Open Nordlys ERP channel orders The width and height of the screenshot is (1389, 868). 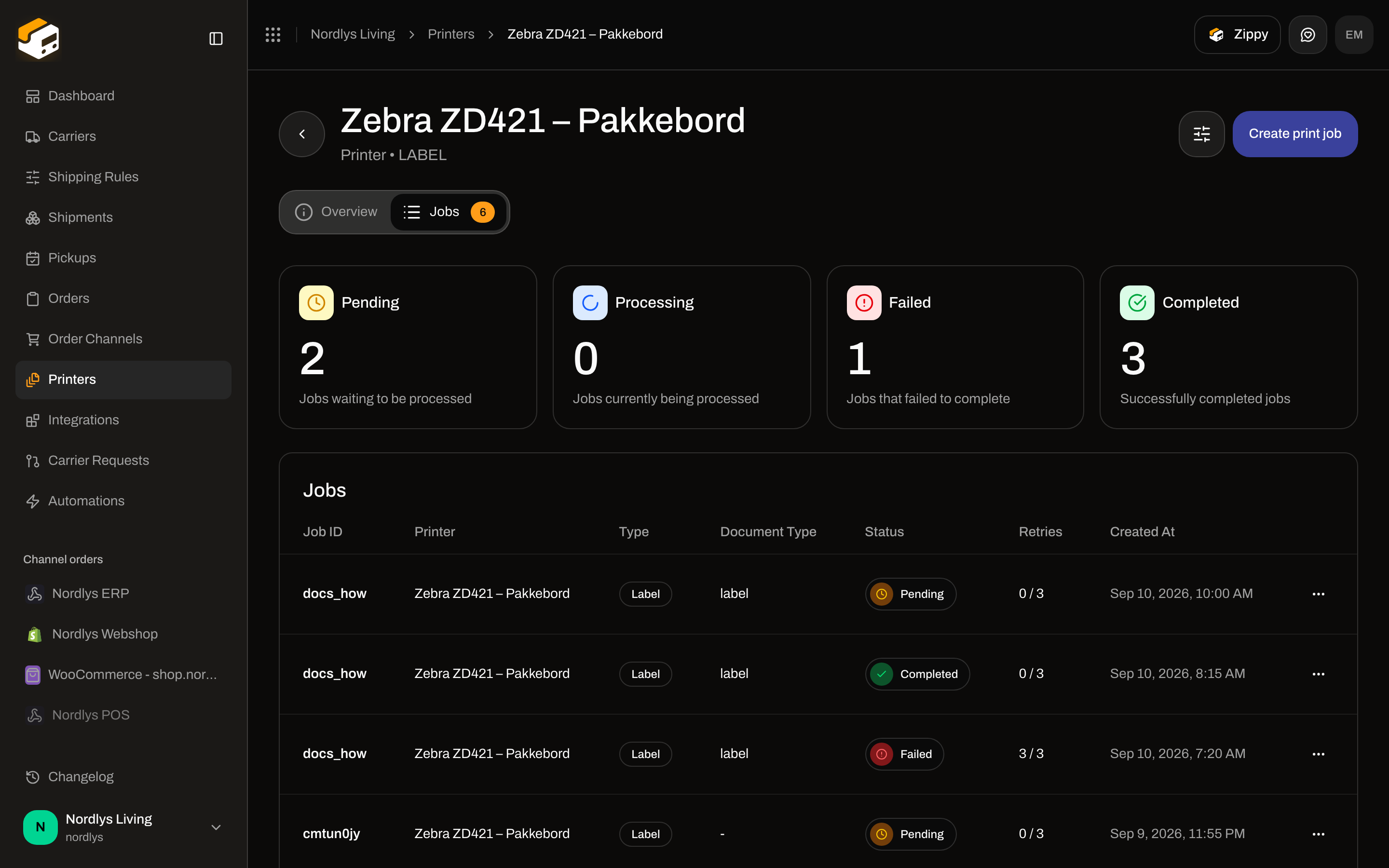pyautogui.click(x=123, y=594)
